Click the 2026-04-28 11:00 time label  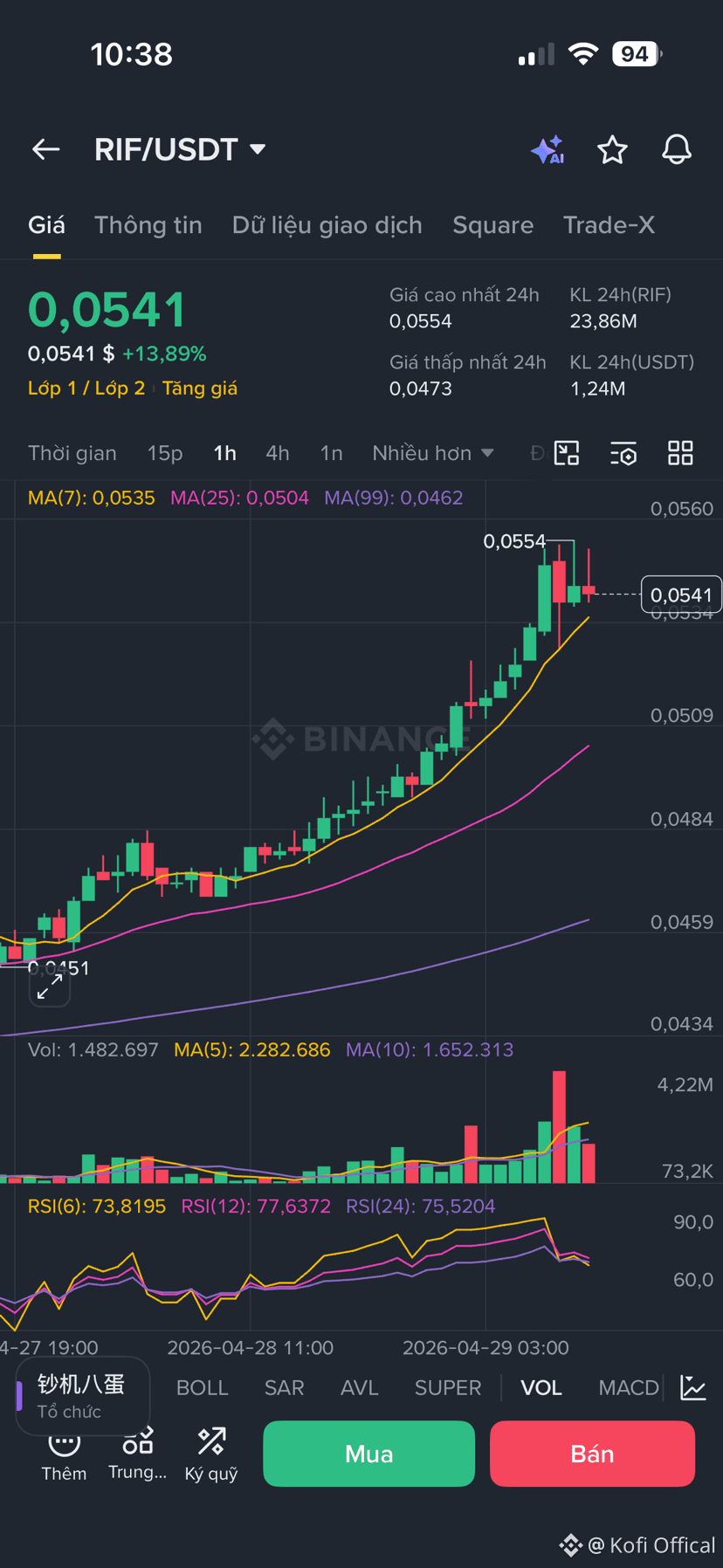coord(251,1348)
